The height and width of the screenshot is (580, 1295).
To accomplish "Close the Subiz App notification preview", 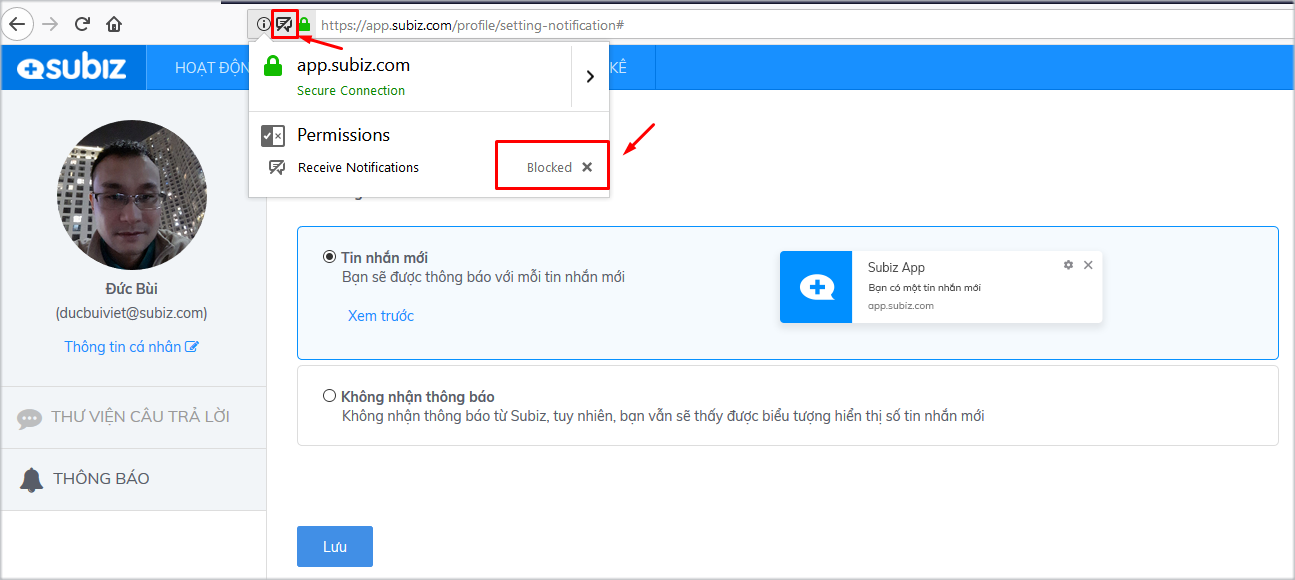I will pyautogui.click(x=1088, y=265).
